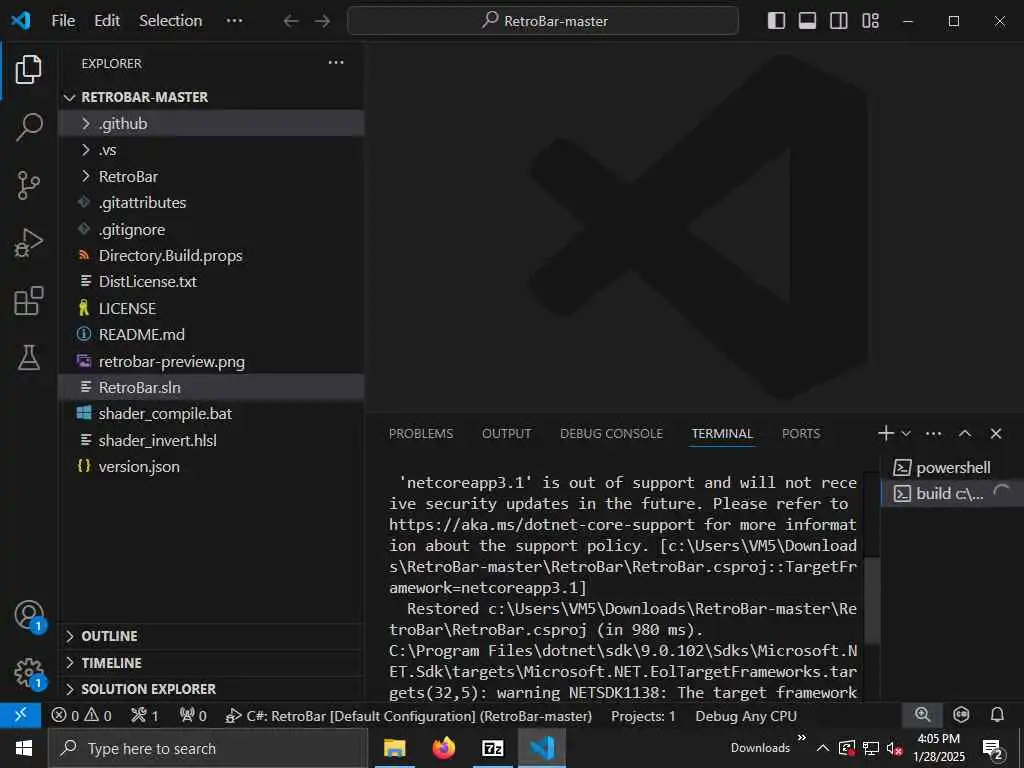
Task: Open the customize layout icon
Action: (871, 21)
